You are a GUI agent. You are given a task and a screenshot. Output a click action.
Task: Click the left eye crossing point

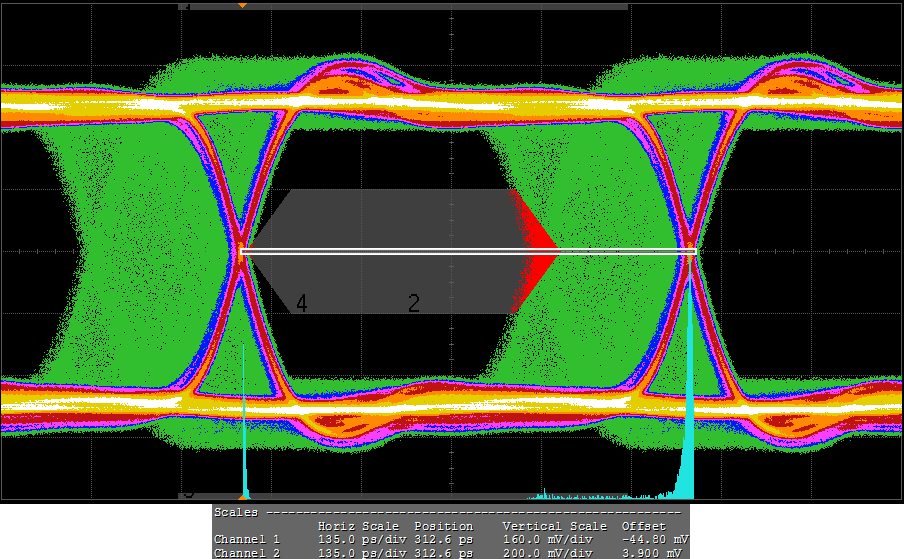coord(242,252)
